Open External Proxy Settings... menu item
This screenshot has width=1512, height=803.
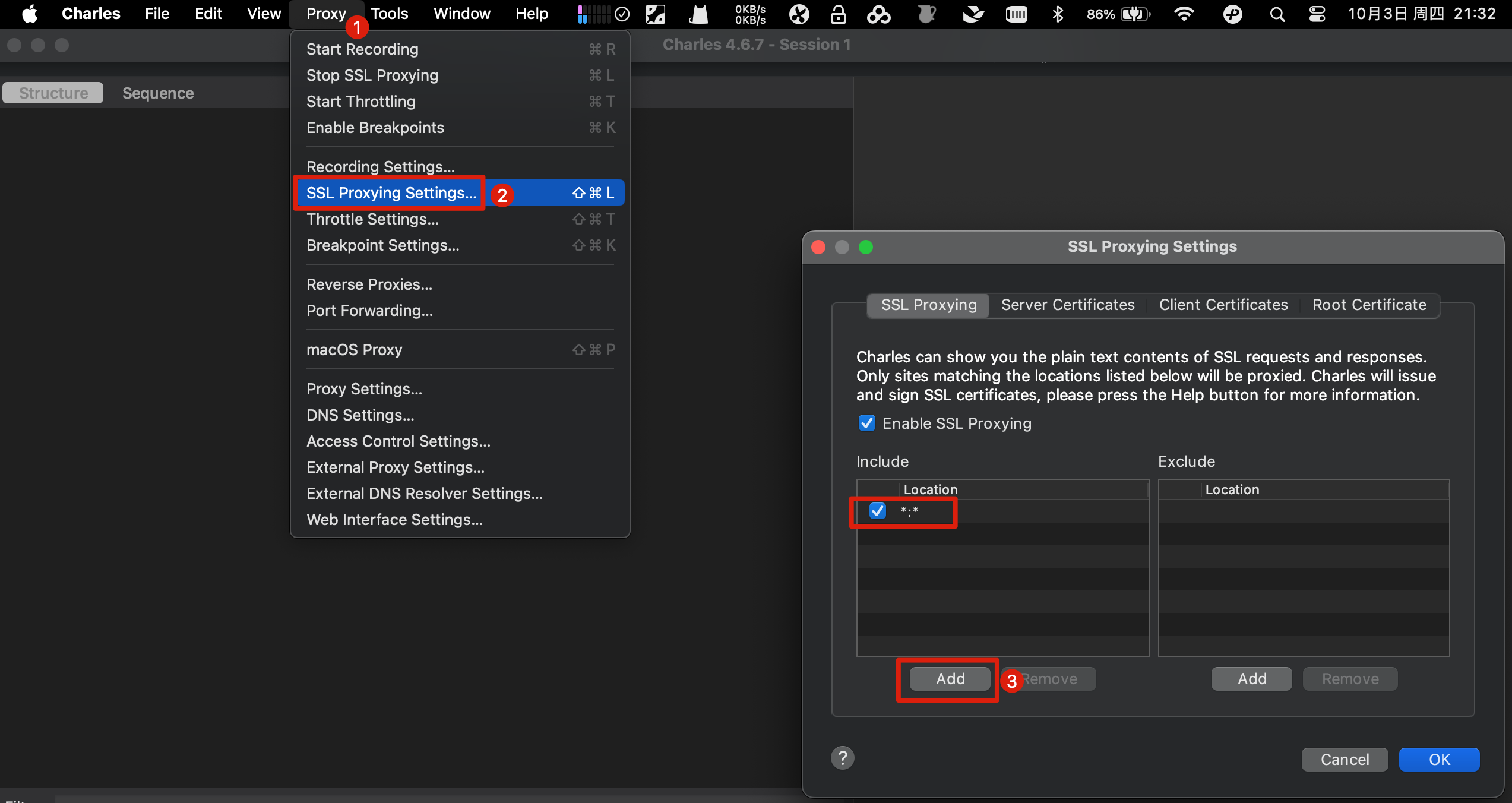460,467
